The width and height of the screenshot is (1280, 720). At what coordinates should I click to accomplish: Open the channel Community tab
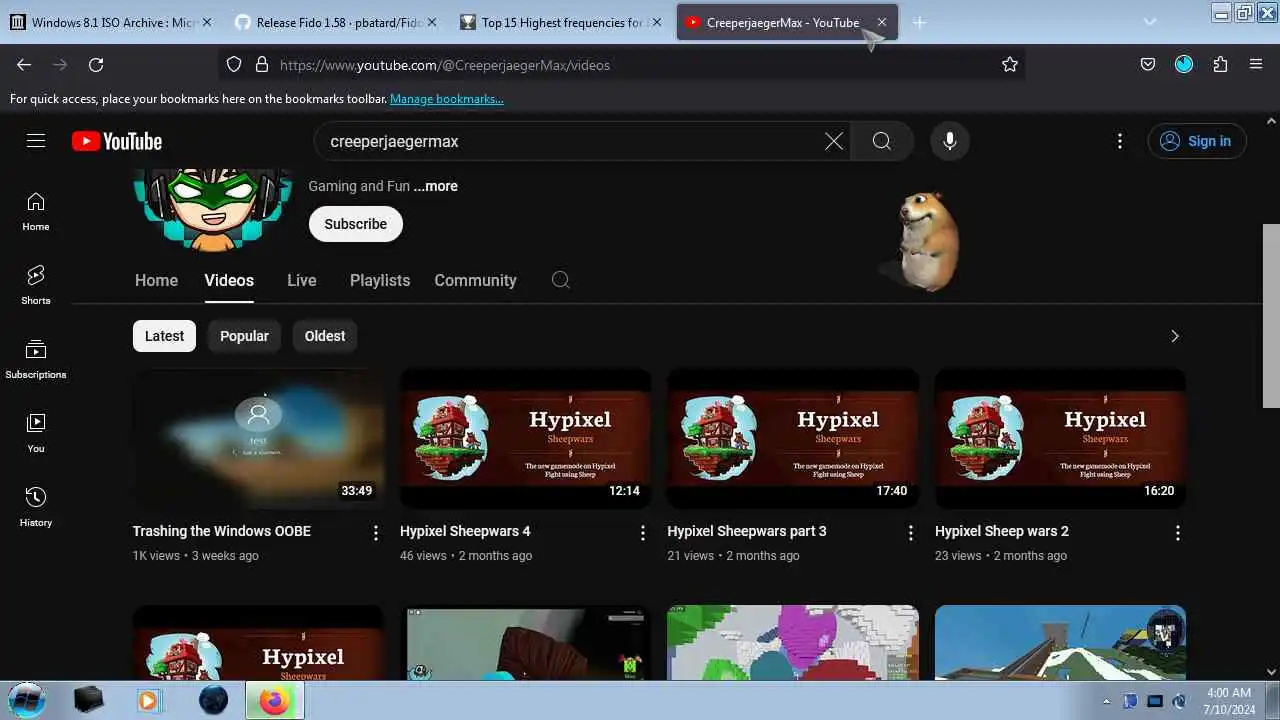pos(475,280)
